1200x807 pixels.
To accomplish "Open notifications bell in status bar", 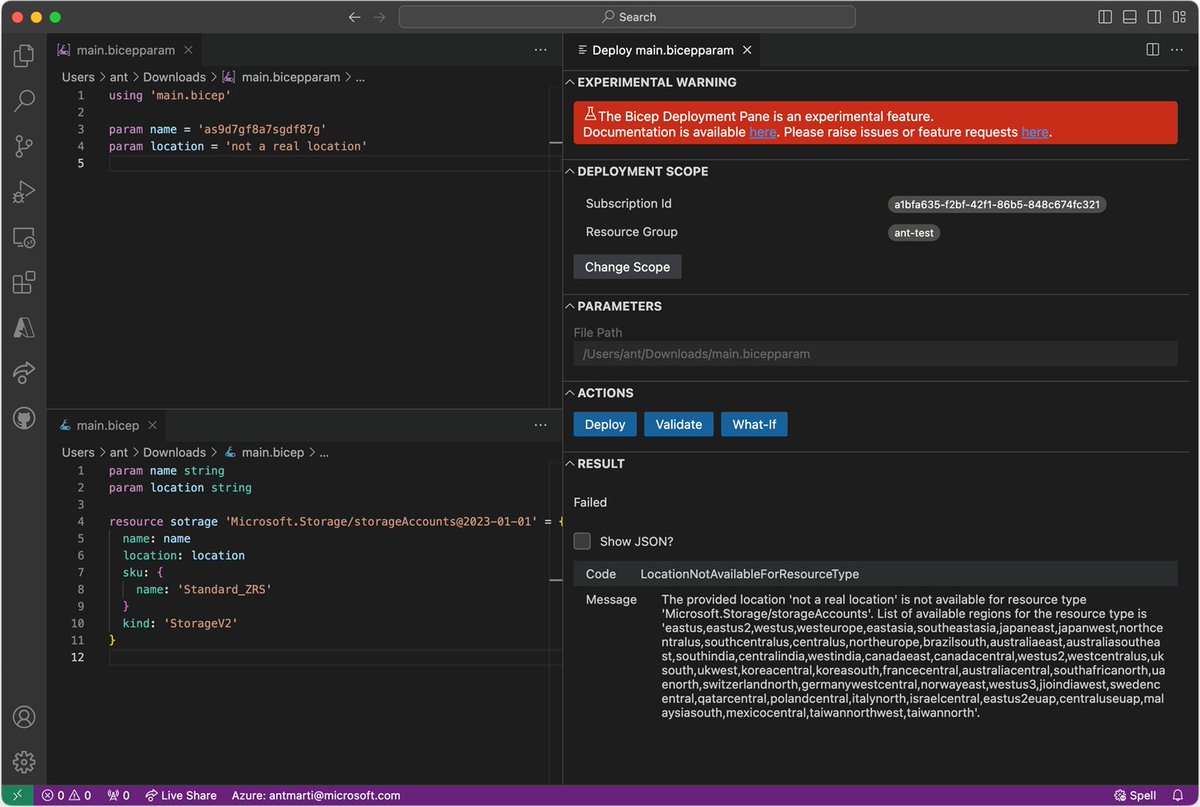I will (x=1178, y=796).
